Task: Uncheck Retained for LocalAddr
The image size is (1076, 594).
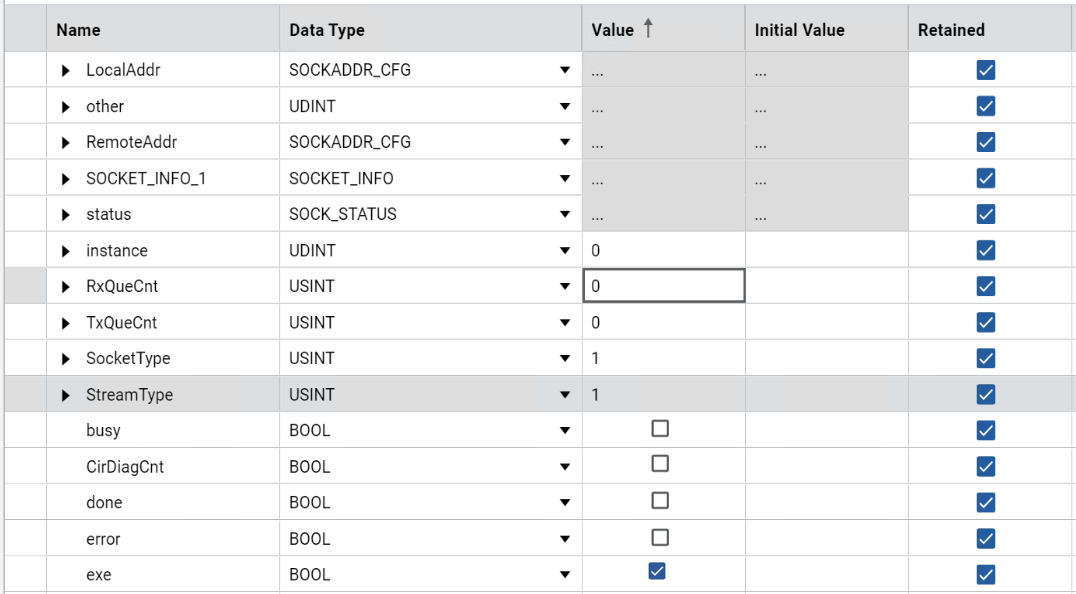Action: click(985, 70)
